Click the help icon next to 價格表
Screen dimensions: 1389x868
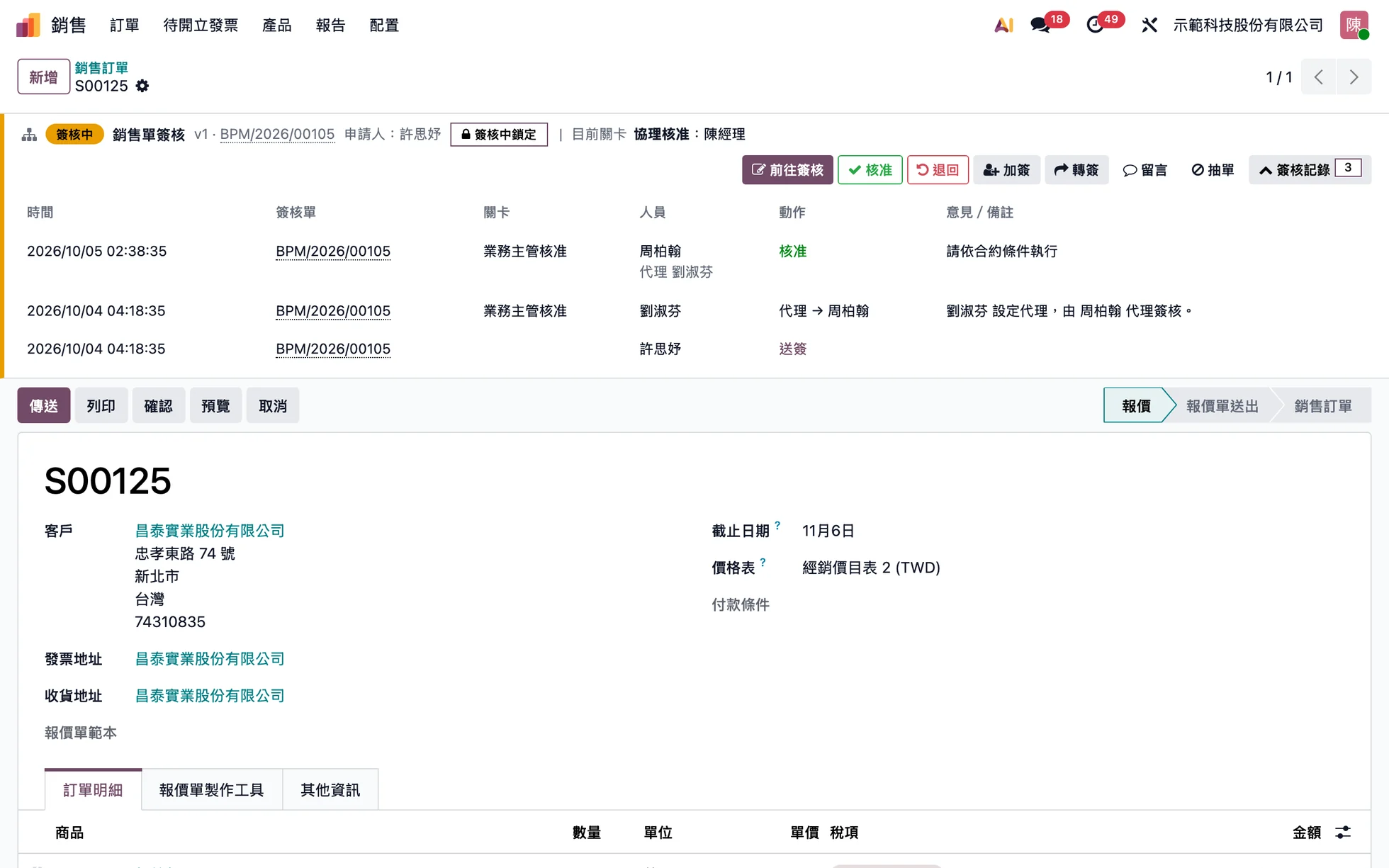coord(763,563)
